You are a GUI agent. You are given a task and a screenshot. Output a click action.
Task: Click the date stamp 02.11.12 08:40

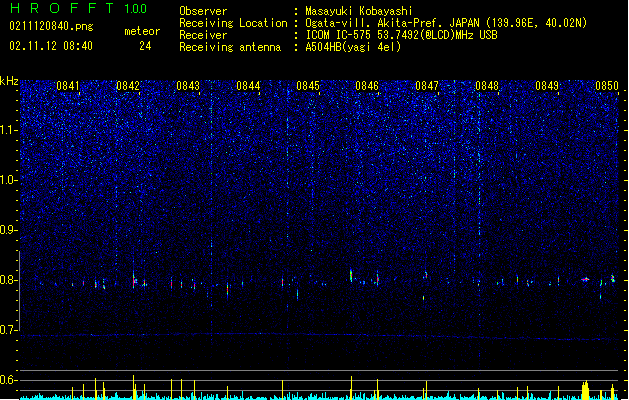pos(51,46)
